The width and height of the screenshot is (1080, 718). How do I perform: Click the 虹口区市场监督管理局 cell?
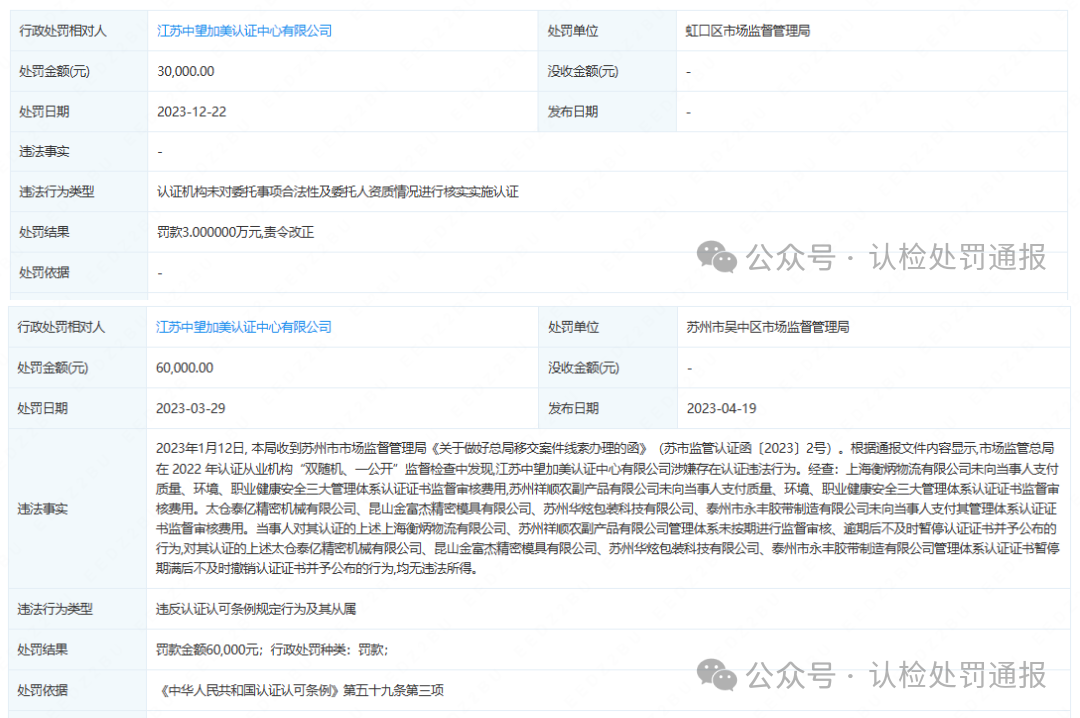[748, 31]
